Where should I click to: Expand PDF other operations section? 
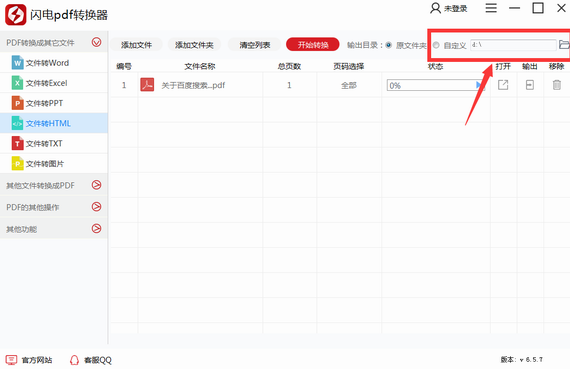click(96, 206)
